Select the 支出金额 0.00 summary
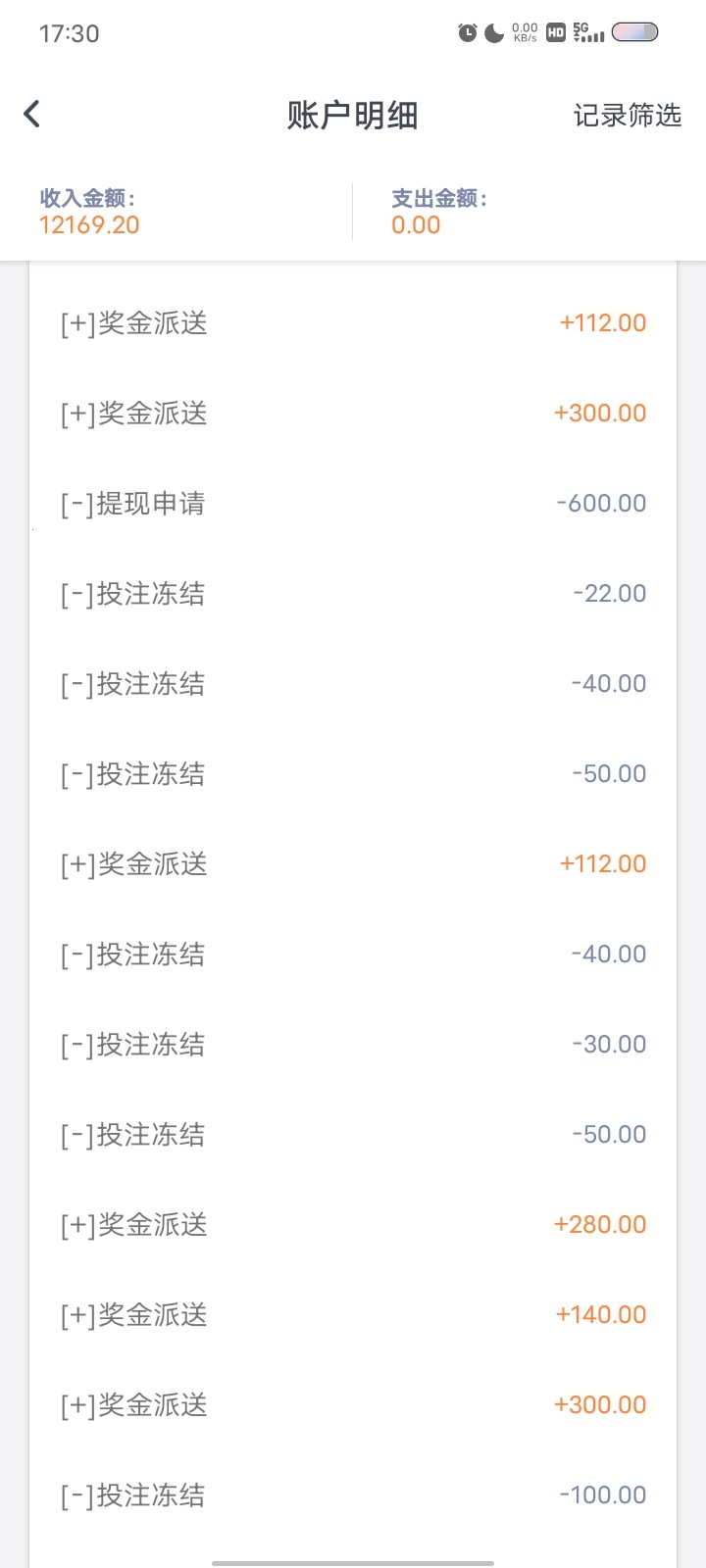 (x=439, y=212)
